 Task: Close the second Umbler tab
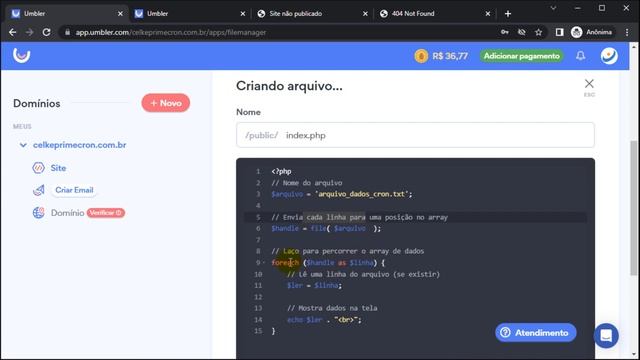(243, 13)
